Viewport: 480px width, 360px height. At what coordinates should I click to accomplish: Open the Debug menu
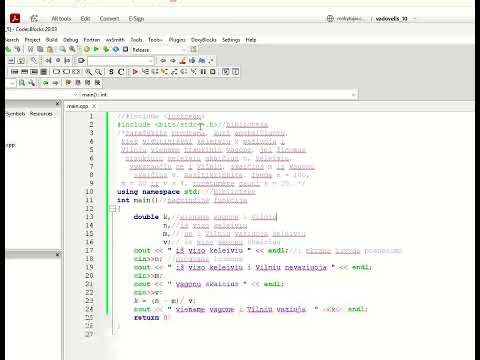coord(71,40)
